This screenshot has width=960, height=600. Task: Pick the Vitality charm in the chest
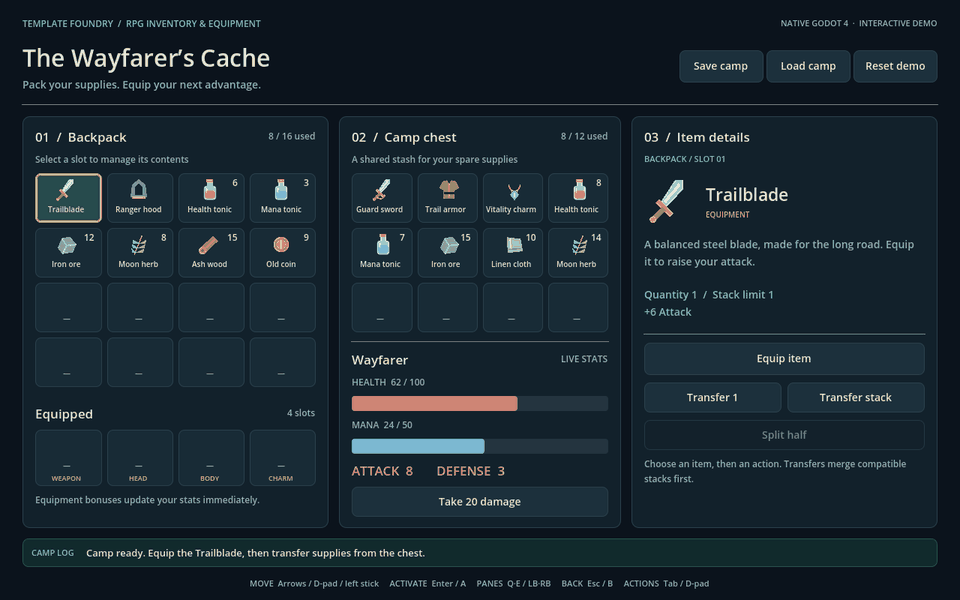[513, 198]
